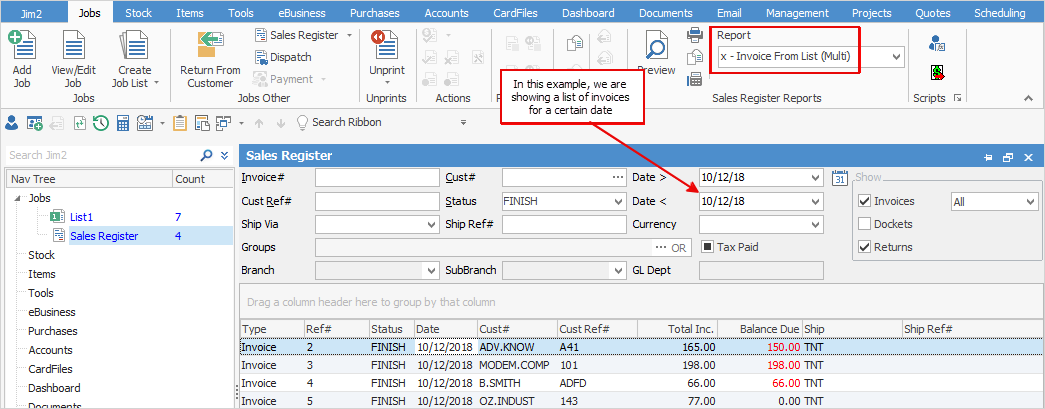This screenshot has height=409, width=1045.
Task: Toggle the Tax Paid checkbox
Action: [708, 246]
